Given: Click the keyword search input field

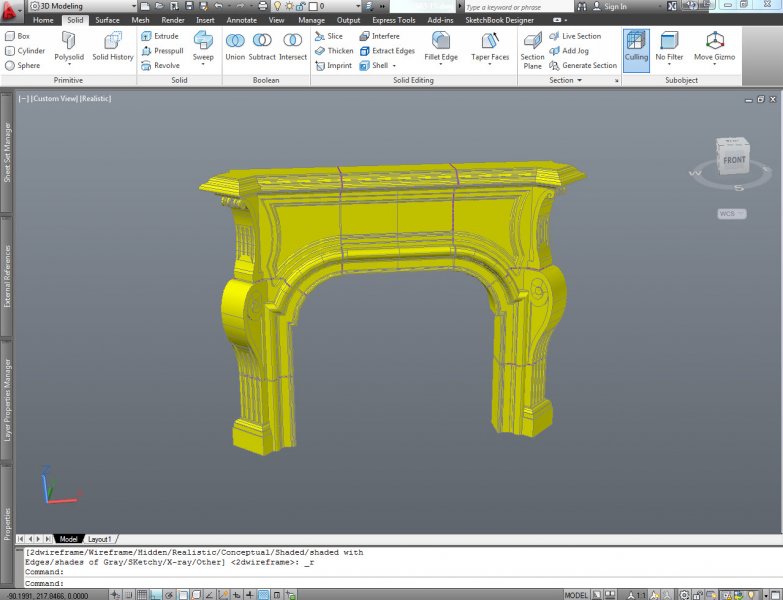Looking at the screenshot, I should (520, 6).
